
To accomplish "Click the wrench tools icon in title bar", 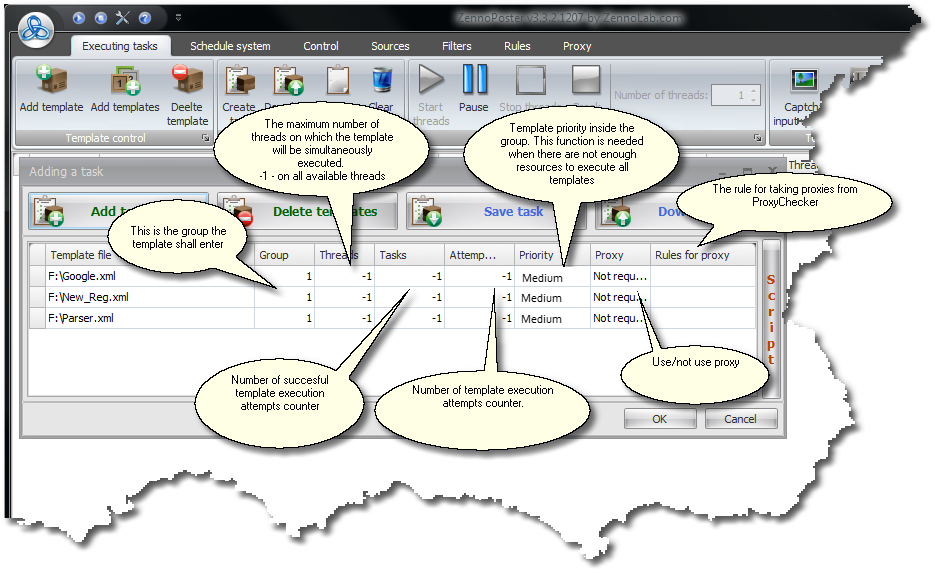I will click(123, 17).
